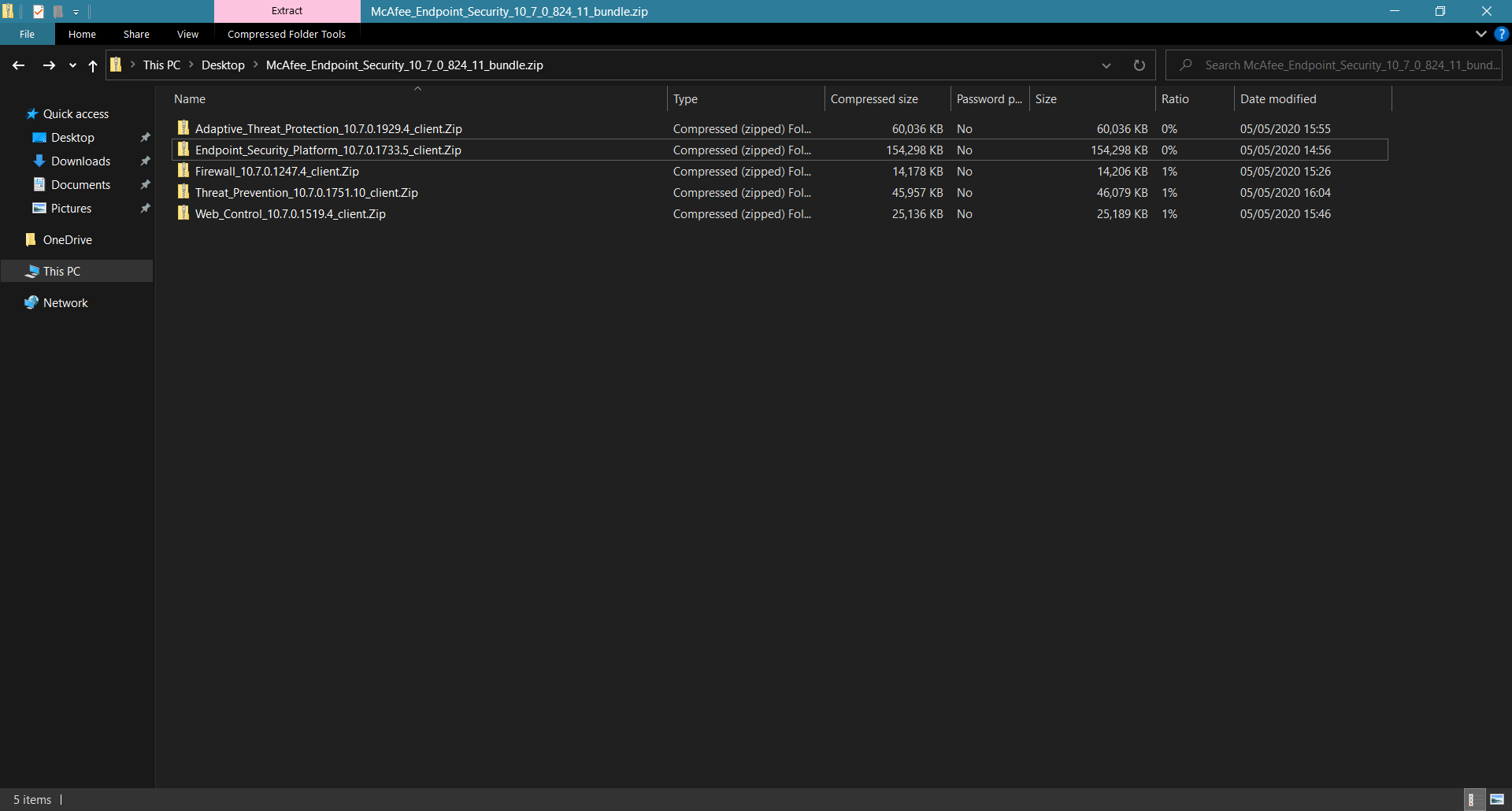The image size is (1512, 811).
Task: Click the Network icon in the sidebar
Action: pos(31,303)
